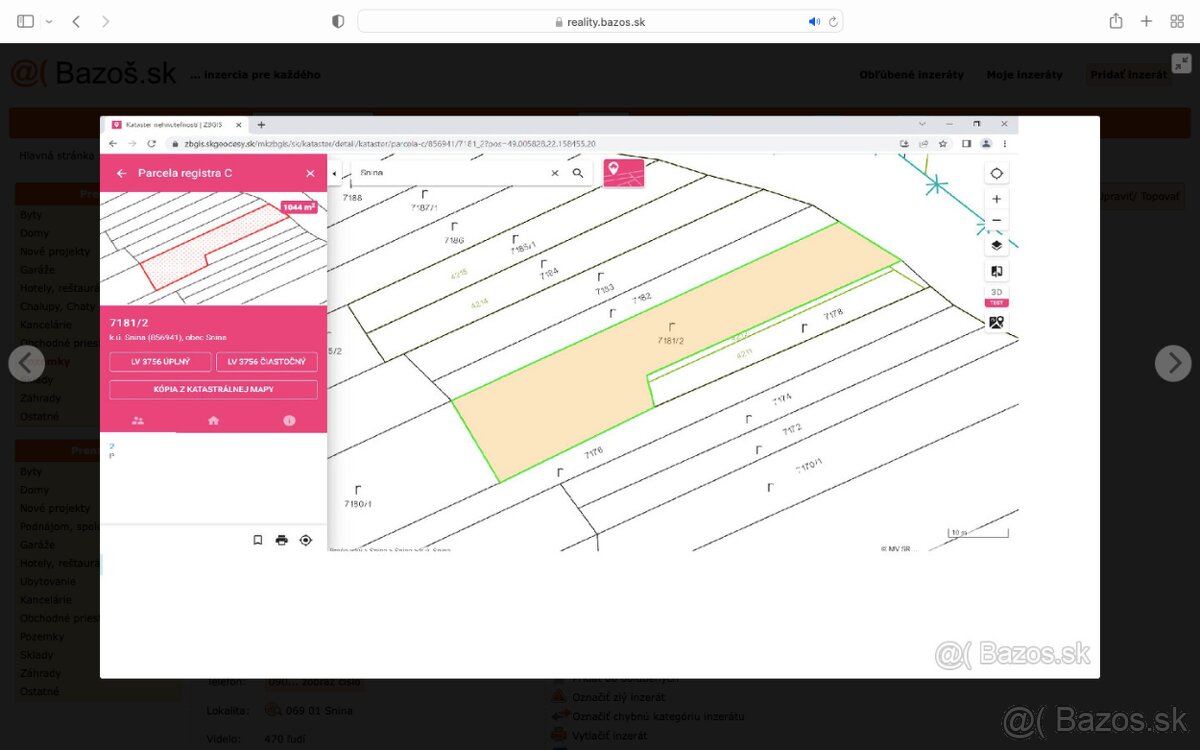Viewport: 1200px width, 750px height.
Task: Open the pink basemap switcher thumbnail
Action: [624, 173]
